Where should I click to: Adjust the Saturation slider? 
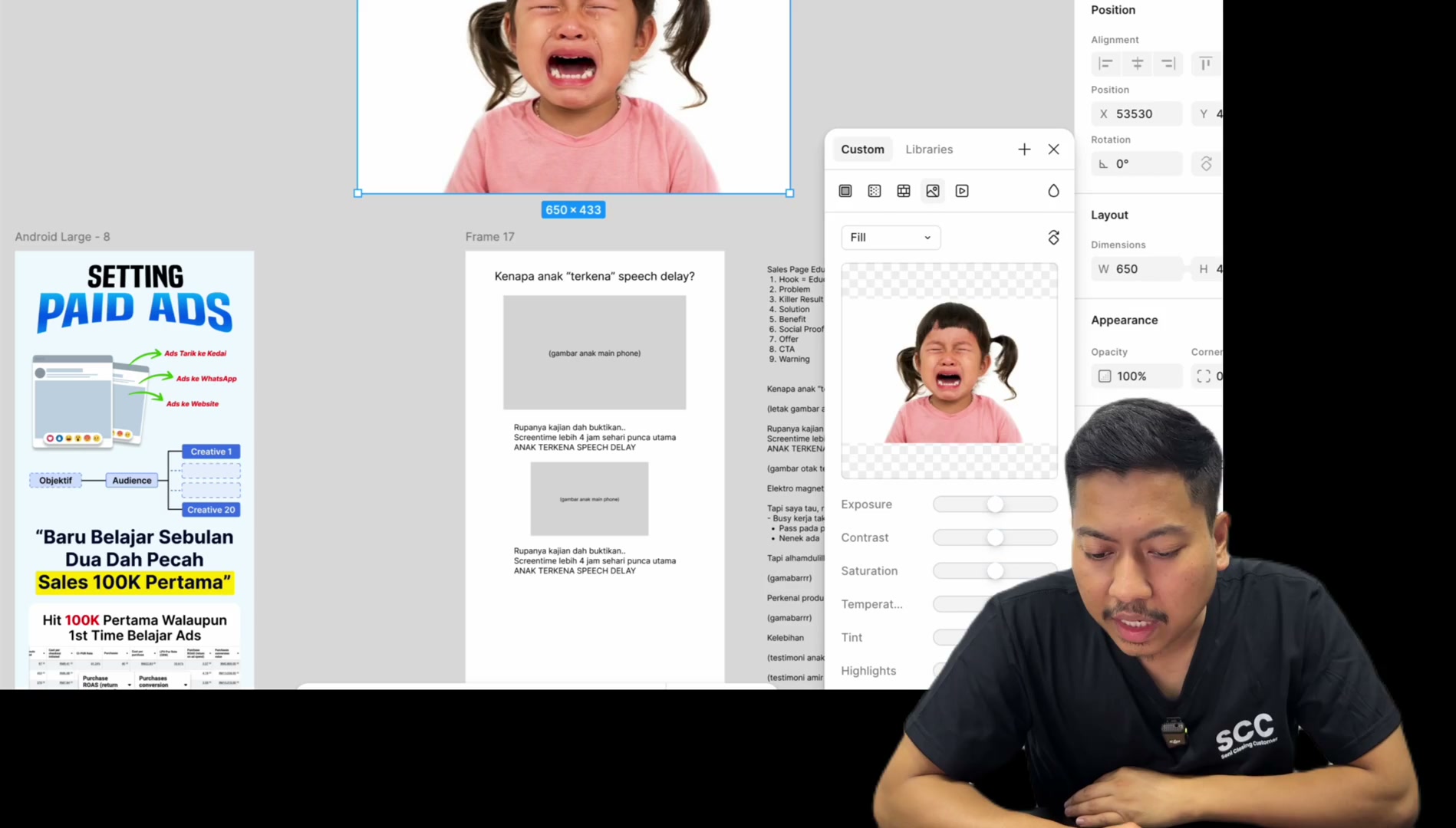pos(995,571)
